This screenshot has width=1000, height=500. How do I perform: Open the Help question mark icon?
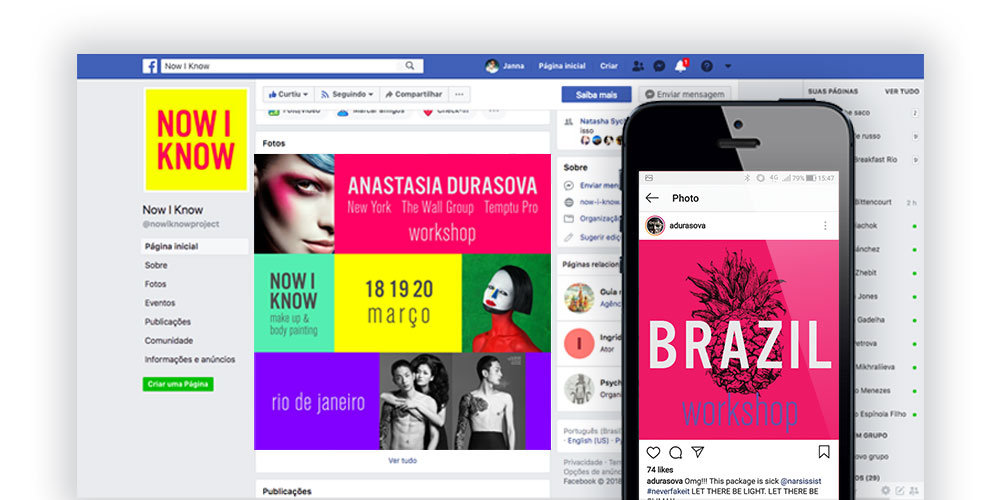[x=707, y=66]
